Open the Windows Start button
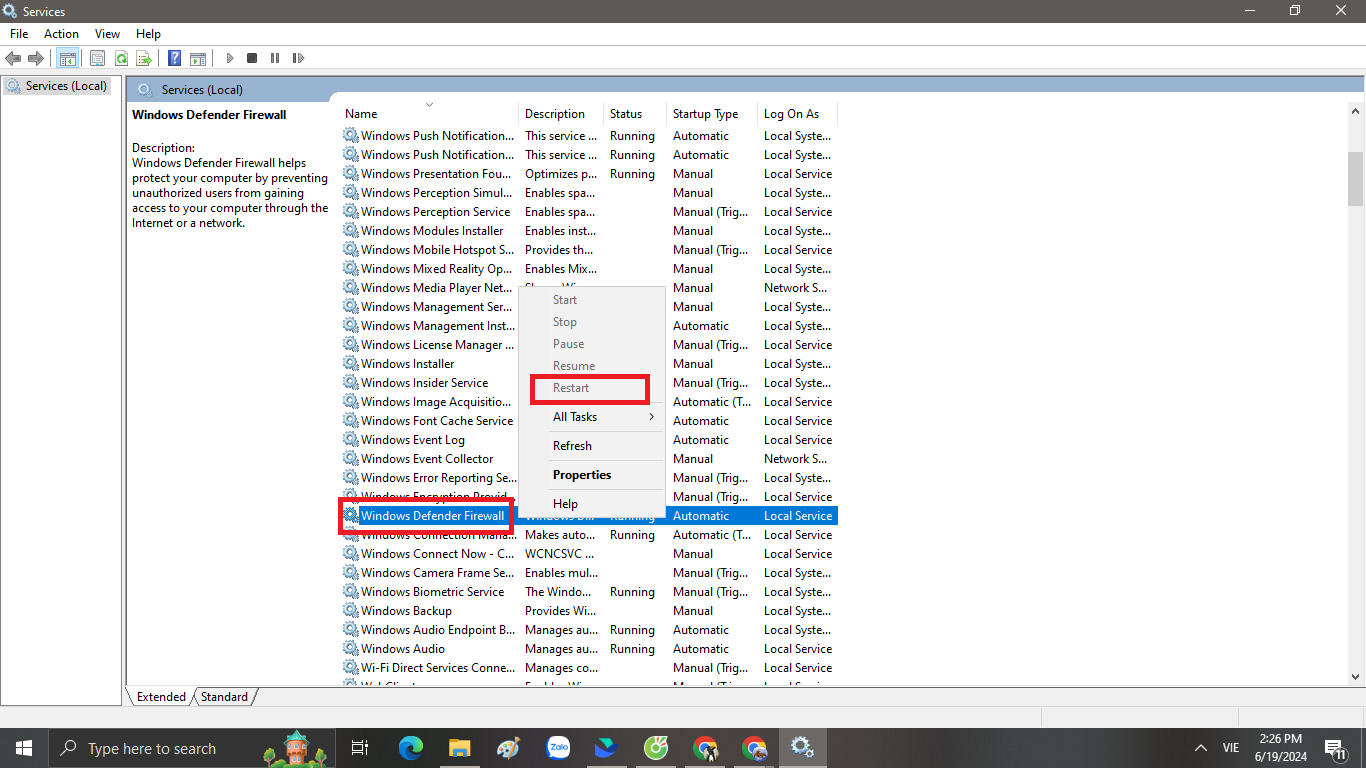Image resolution: width=1366 pixels, height=768 pixels. pyautogui.click(x=23, y=748)
